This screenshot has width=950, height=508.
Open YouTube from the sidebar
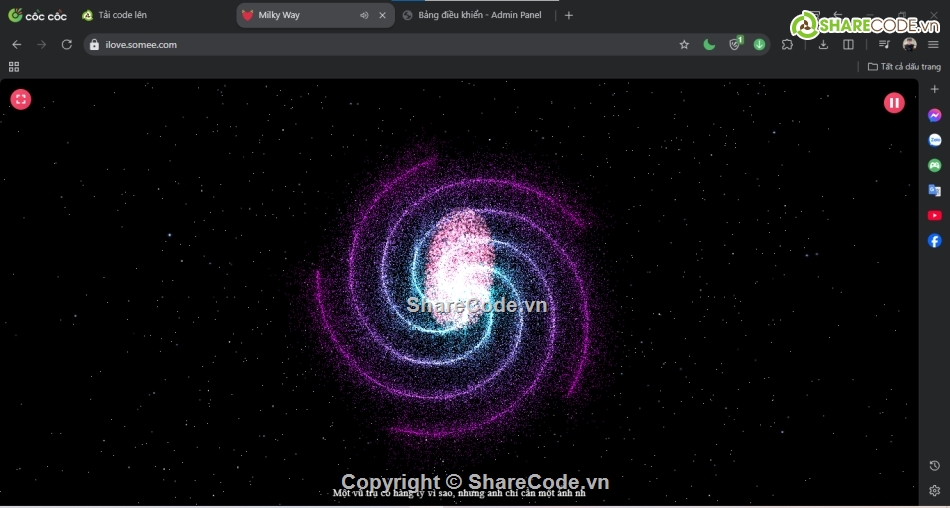click(x=934, y=215)
